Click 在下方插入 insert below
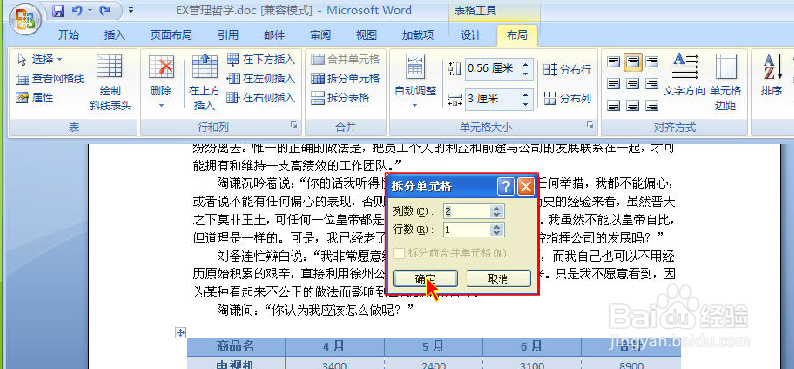Screen dimensions: 794x369 tap(261, 59)
